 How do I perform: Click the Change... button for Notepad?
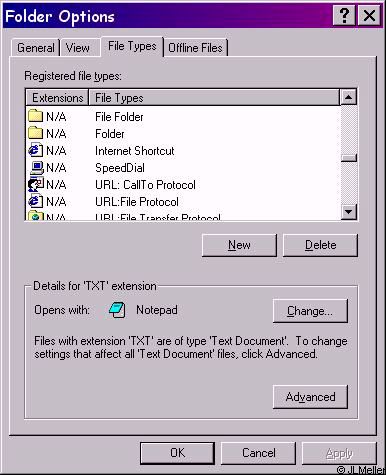pos(310,311)
